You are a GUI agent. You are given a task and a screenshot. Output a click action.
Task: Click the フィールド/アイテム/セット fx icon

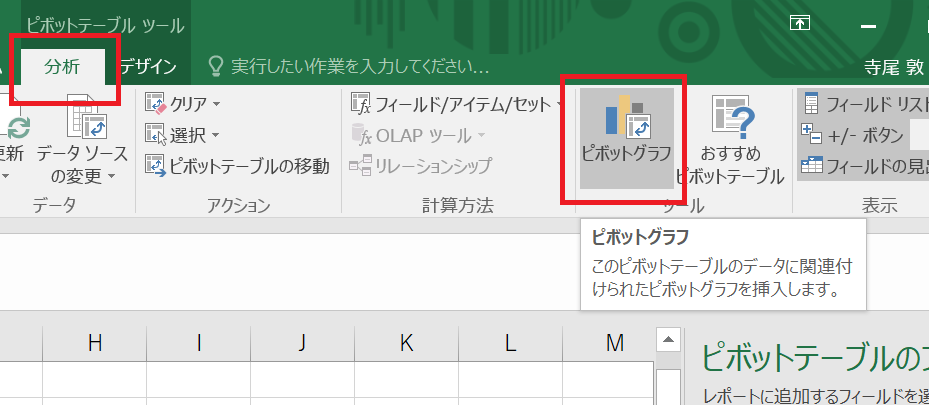point(360,104)
